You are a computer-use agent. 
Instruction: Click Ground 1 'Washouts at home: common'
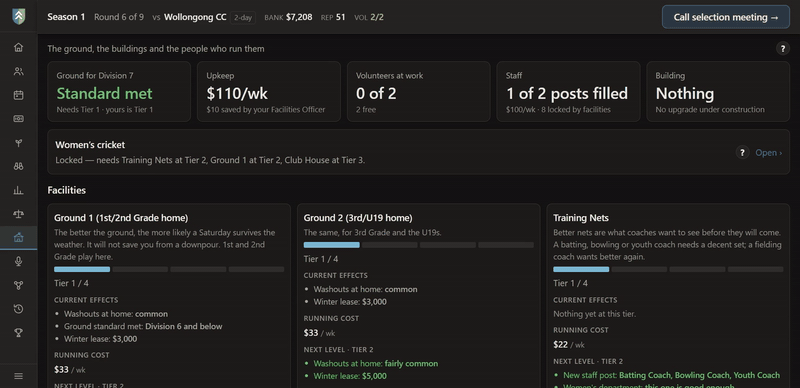(116, 314)
